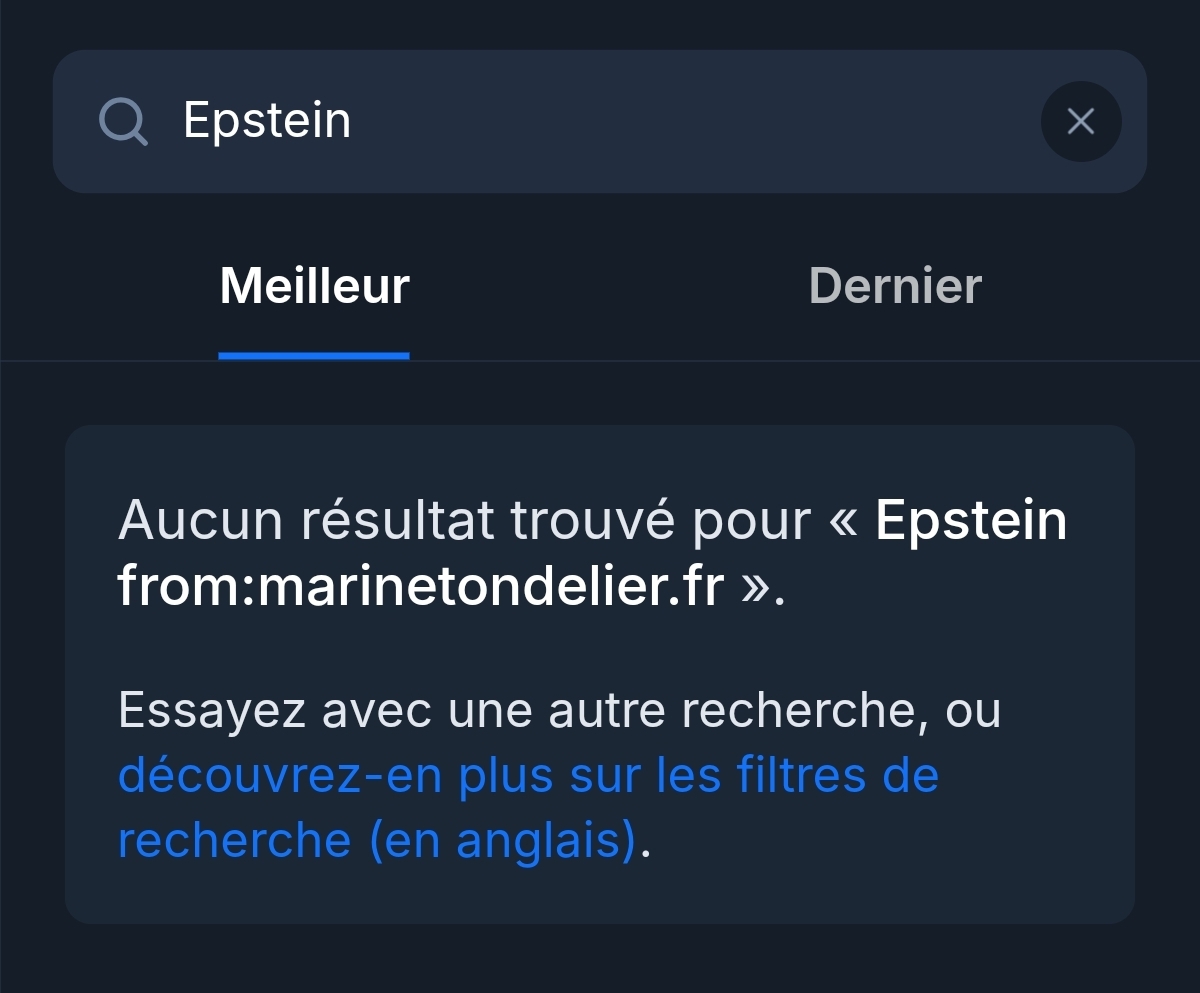Click the empty bottom area of the no-results card
This screenshot has height=993, width=1200.
[600, 895]
